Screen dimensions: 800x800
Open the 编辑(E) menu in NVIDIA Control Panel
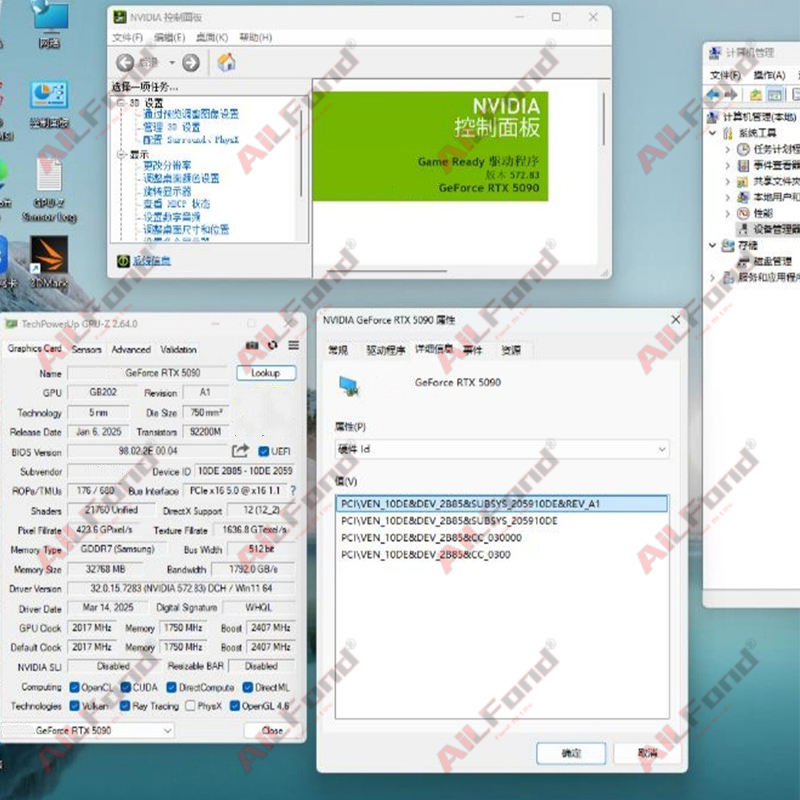coord(169,37)
